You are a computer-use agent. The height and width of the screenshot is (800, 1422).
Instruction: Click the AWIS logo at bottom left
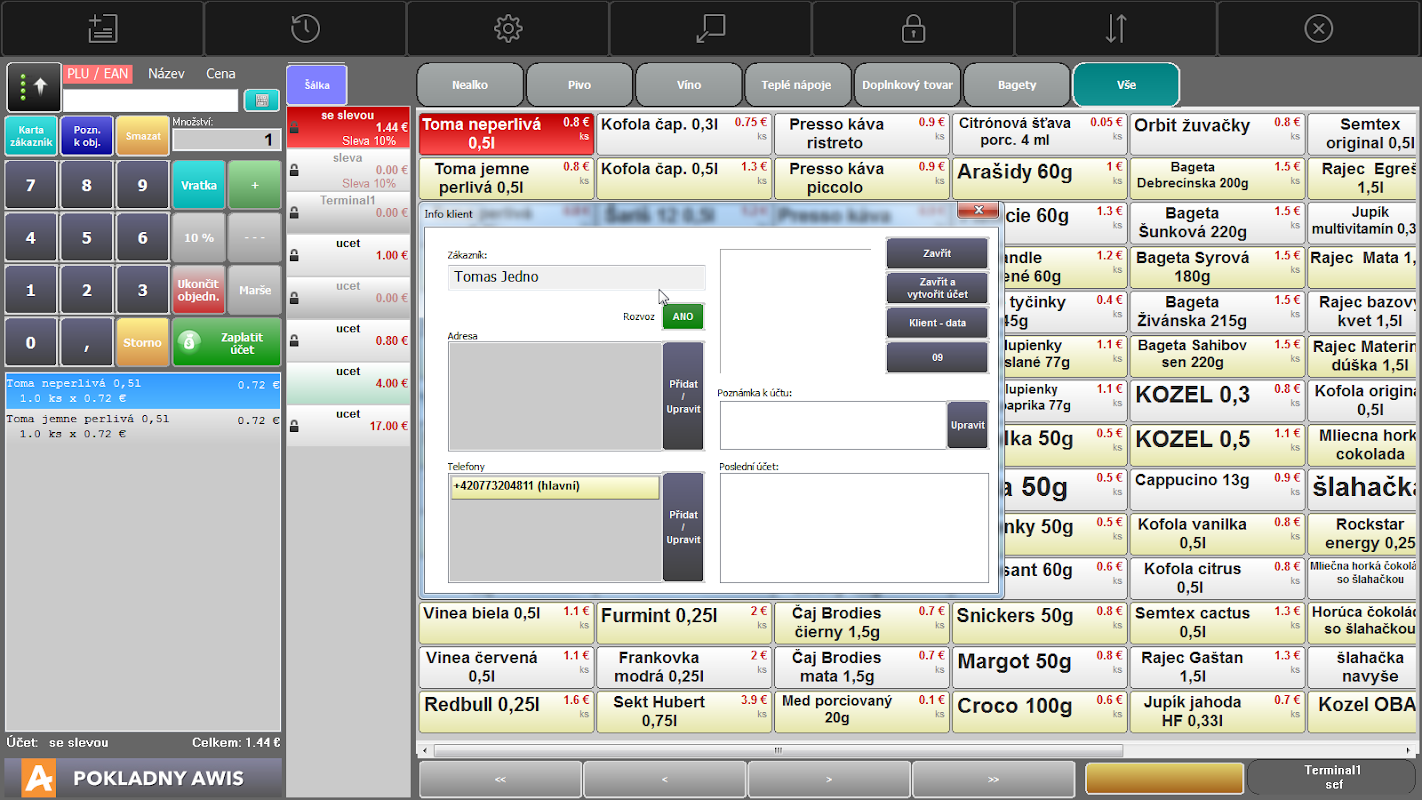pos(39,779)
